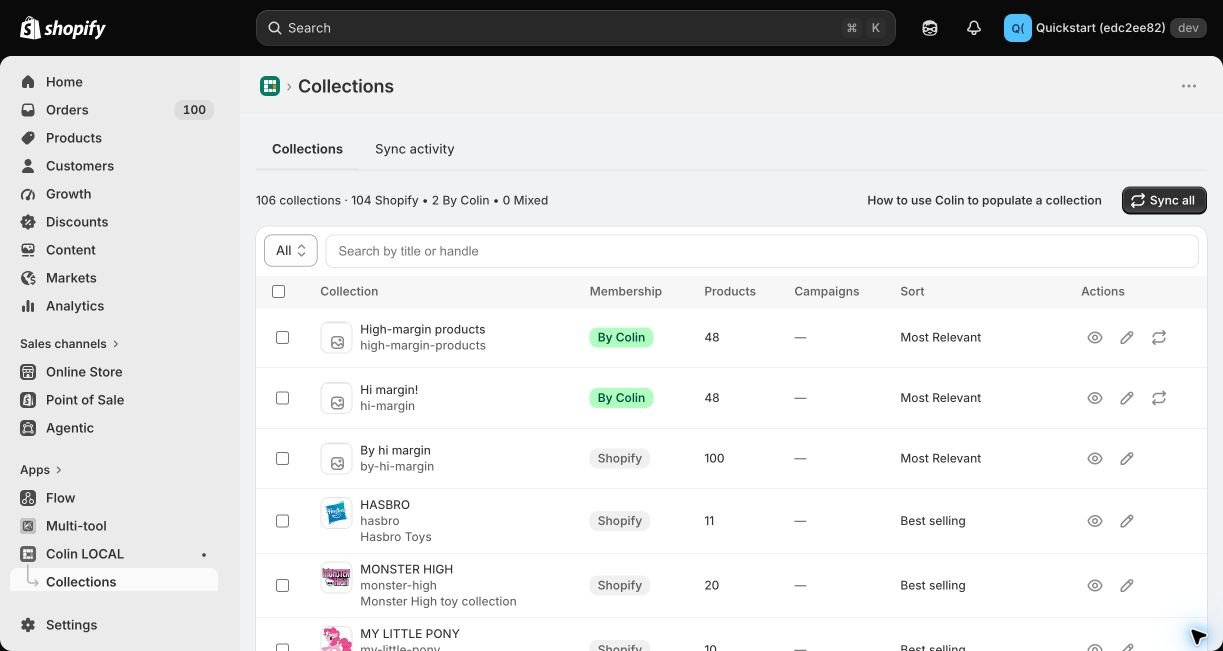Click the Multi-tool app icon
The width and height of the screenshot is (1223, 651).
coord(28,526)
